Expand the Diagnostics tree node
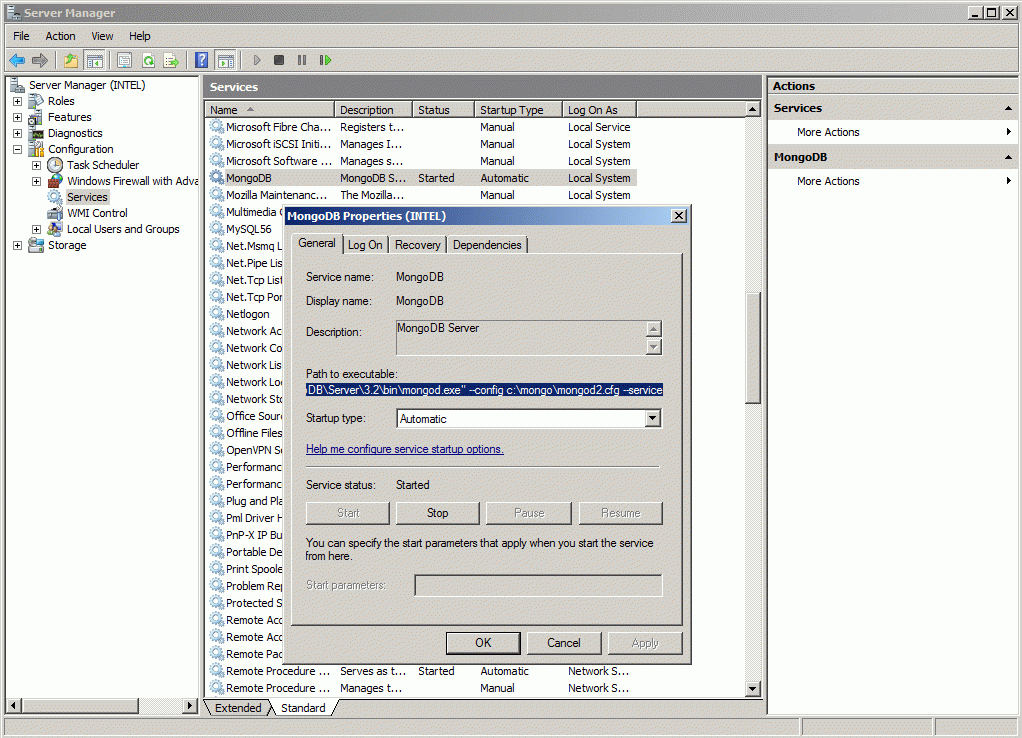 [18, 134]
